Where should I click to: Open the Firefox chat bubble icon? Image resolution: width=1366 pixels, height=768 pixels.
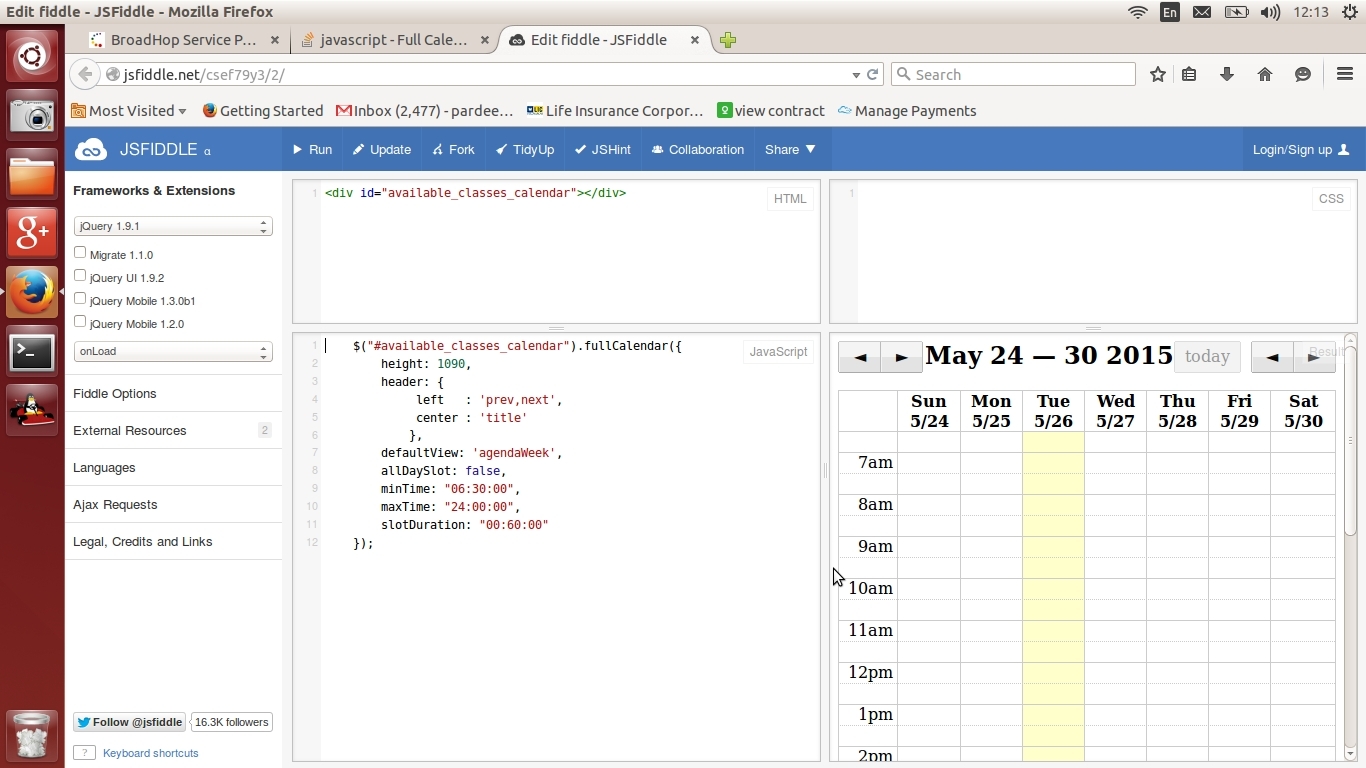pos(1303,74)
